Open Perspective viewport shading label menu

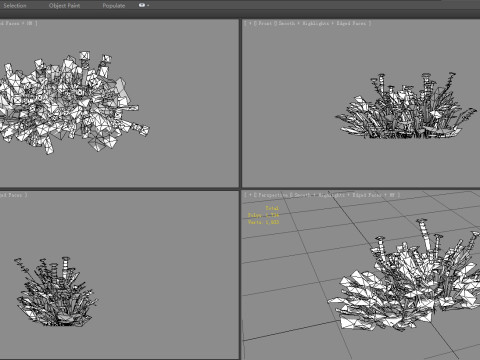345,195
